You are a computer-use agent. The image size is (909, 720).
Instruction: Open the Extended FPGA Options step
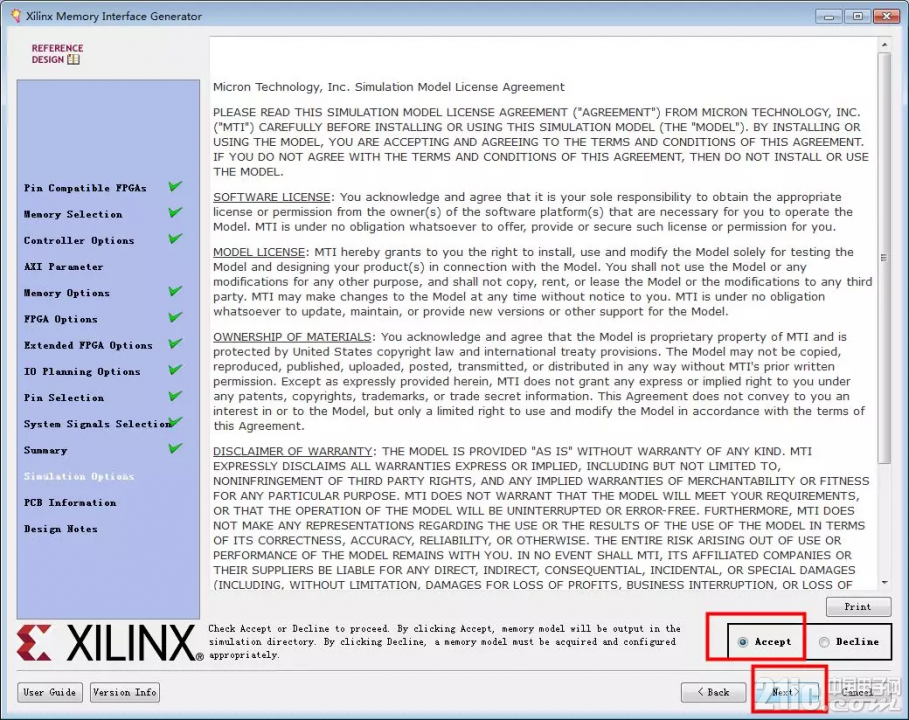[x=88, y=345]
